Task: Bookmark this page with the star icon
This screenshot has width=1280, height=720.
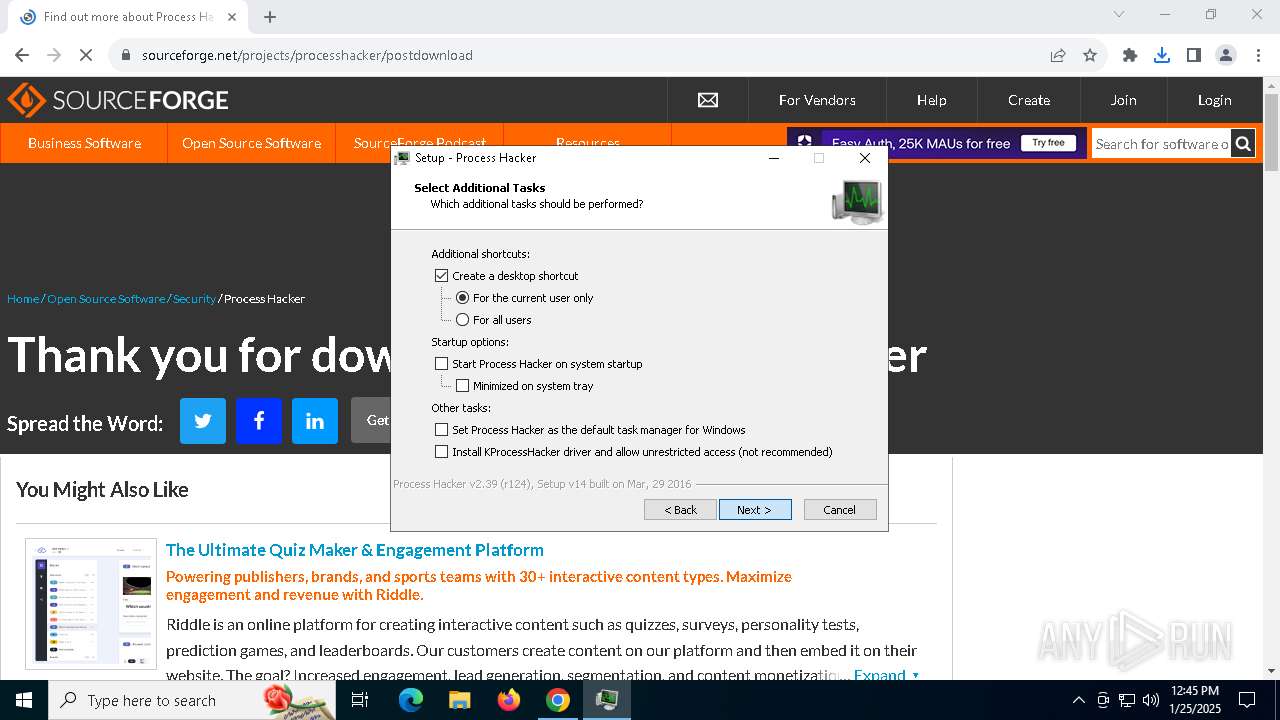Action: click(1090, 55)
